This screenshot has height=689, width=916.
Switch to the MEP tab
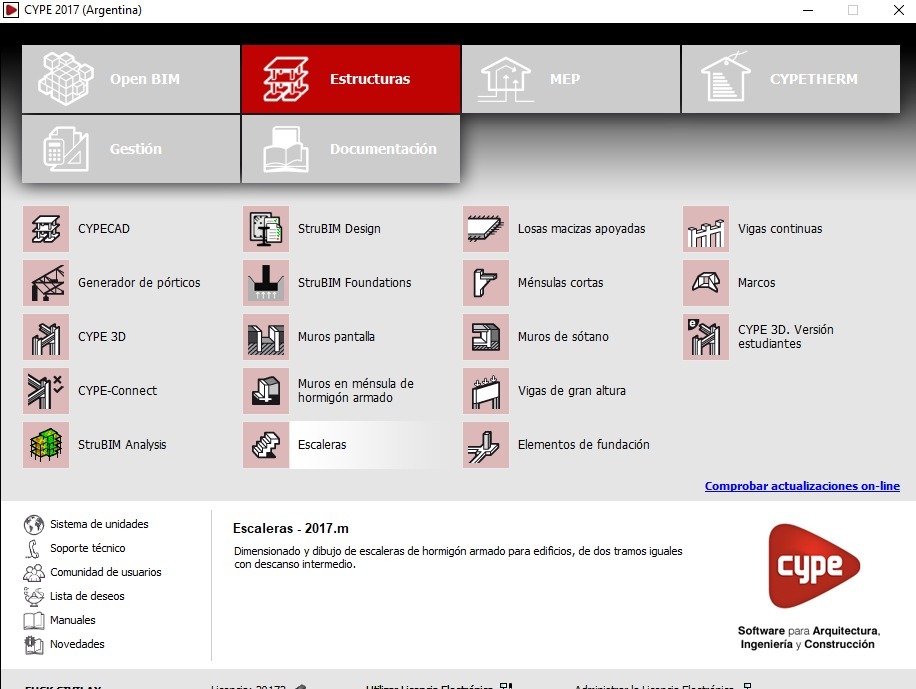570,79
